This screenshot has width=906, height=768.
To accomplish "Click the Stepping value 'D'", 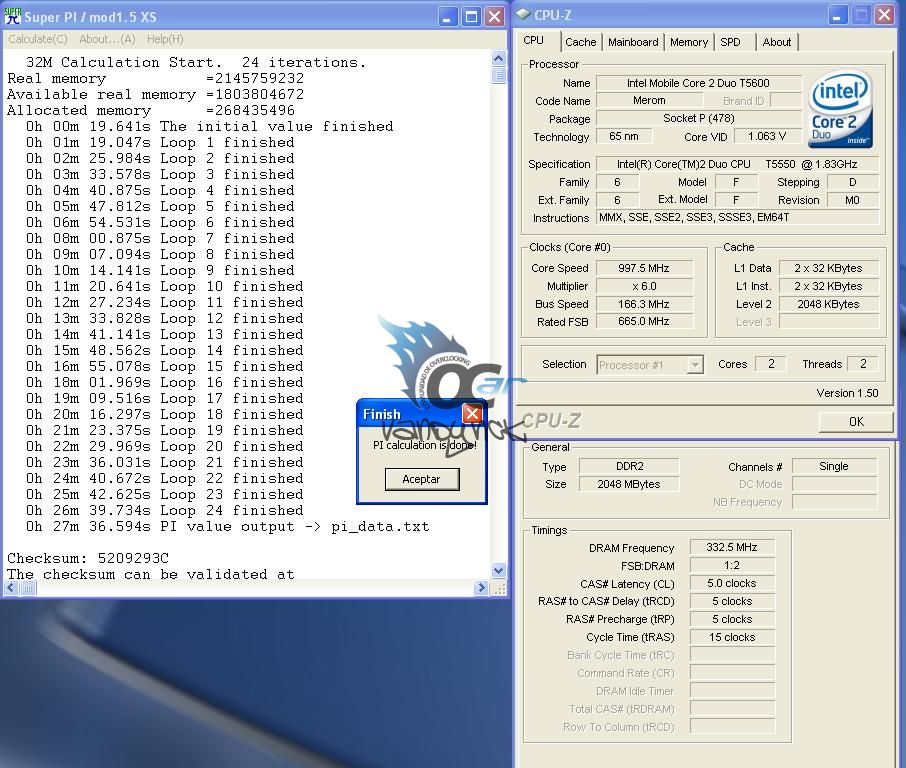I will [853, 182].
